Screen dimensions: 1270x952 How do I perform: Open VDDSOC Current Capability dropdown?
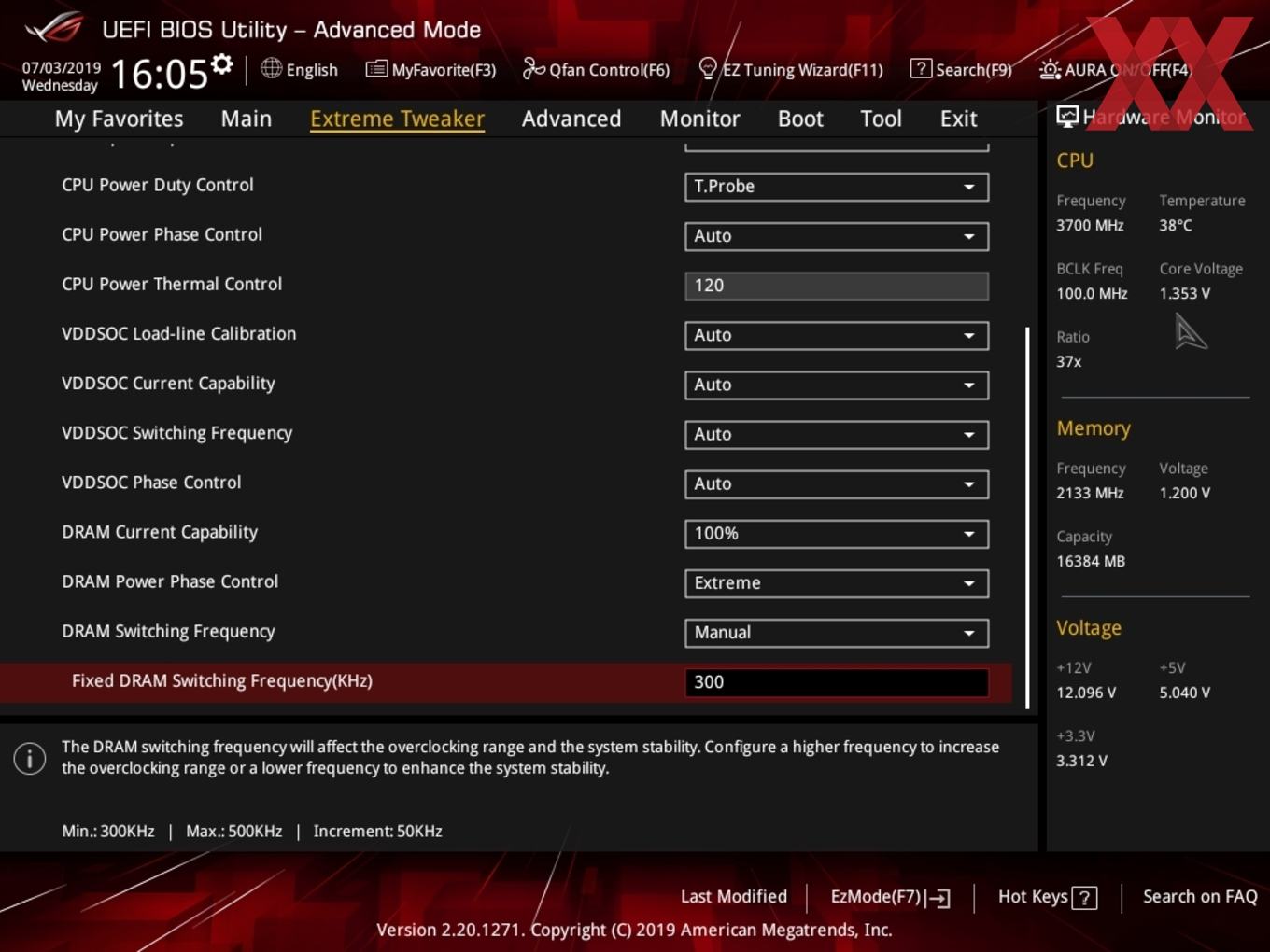pos(837,385)
